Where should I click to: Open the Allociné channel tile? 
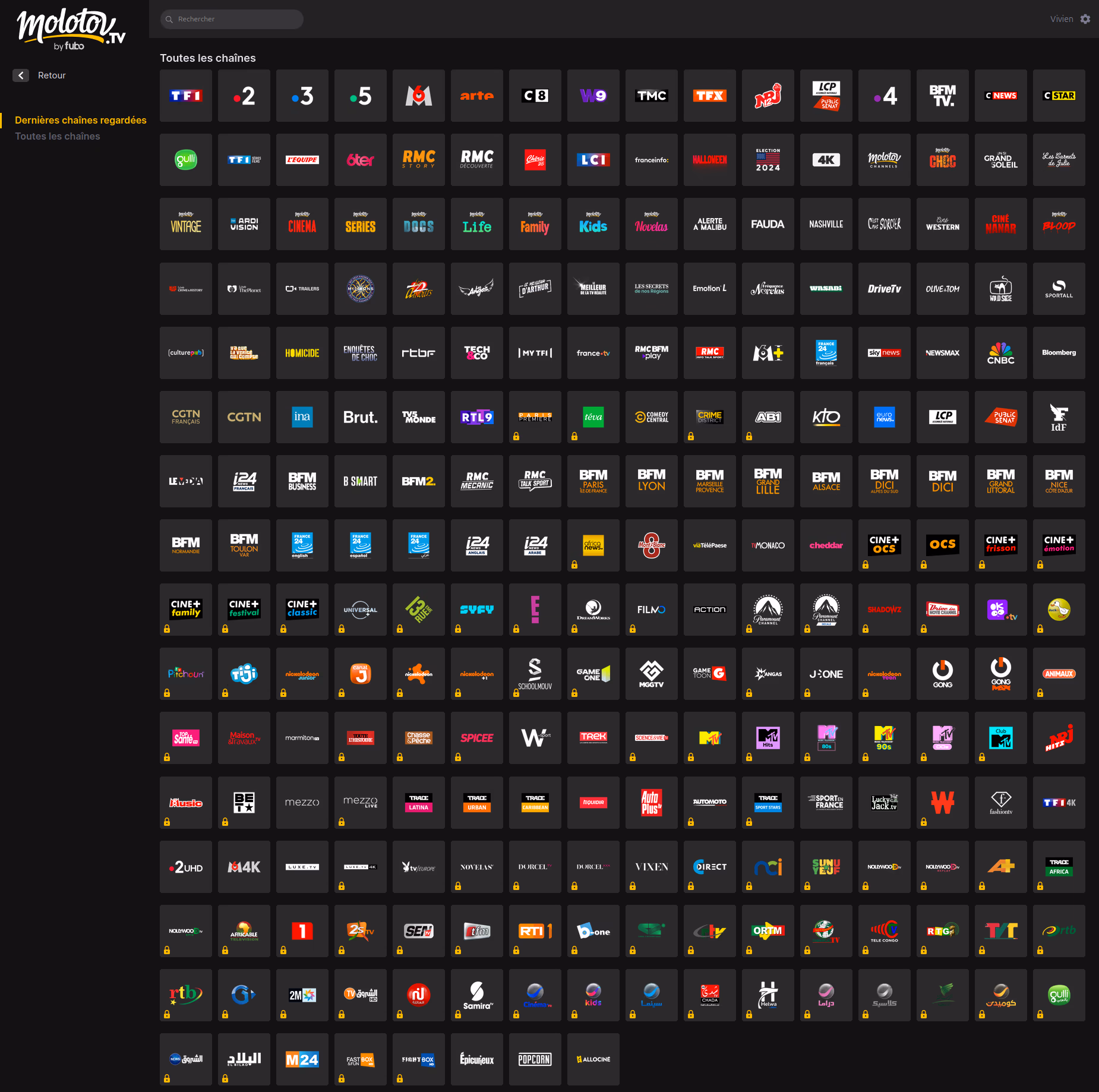tap(593, 1059)
